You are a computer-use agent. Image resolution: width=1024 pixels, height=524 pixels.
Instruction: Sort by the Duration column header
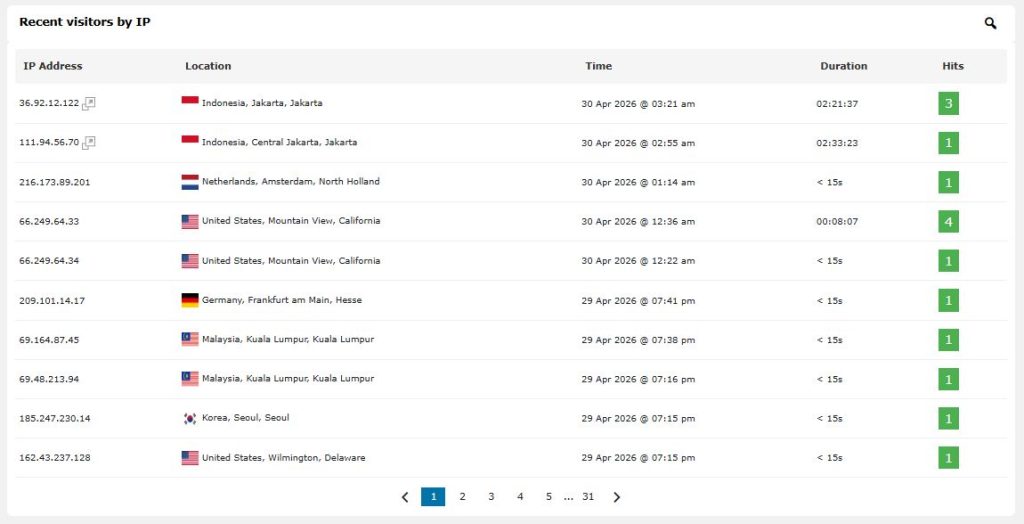[843, 66]
